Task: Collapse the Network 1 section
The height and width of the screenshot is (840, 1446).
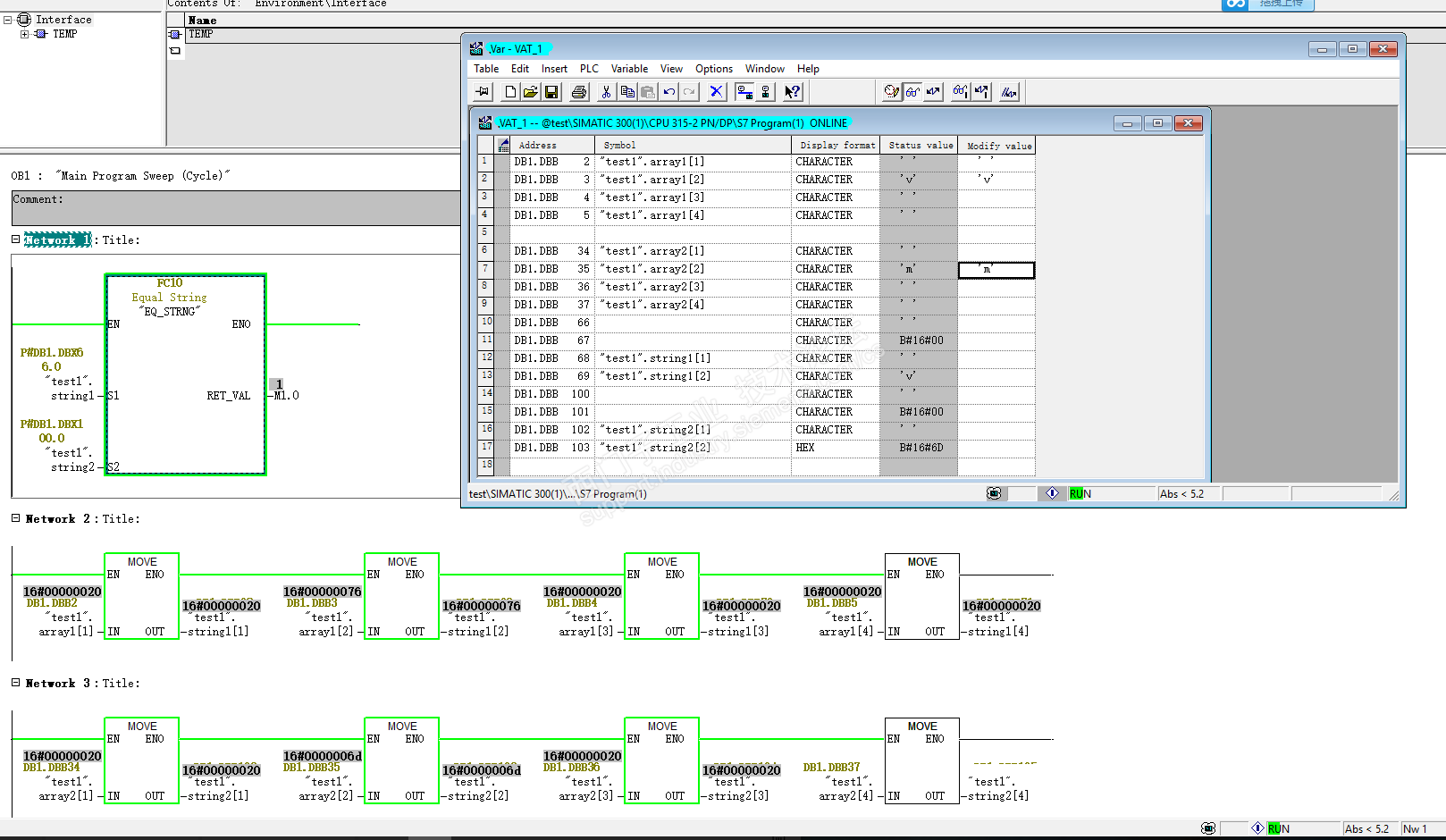Action: [x=15, y=239]
